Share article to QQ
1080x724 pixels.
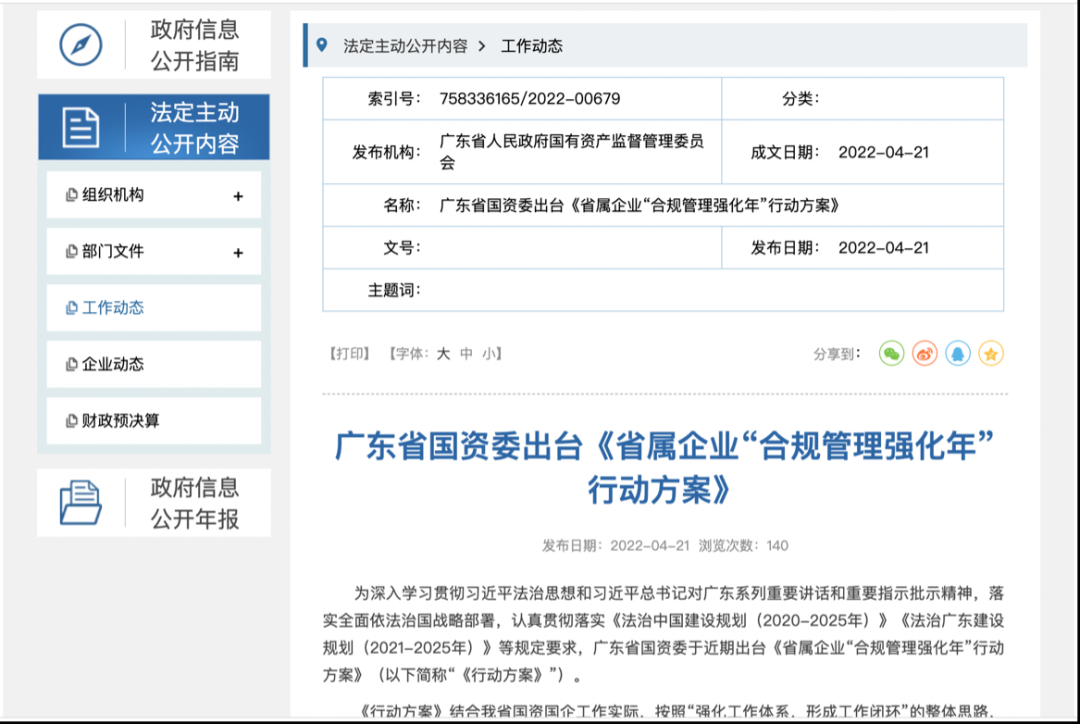(957, 353)
